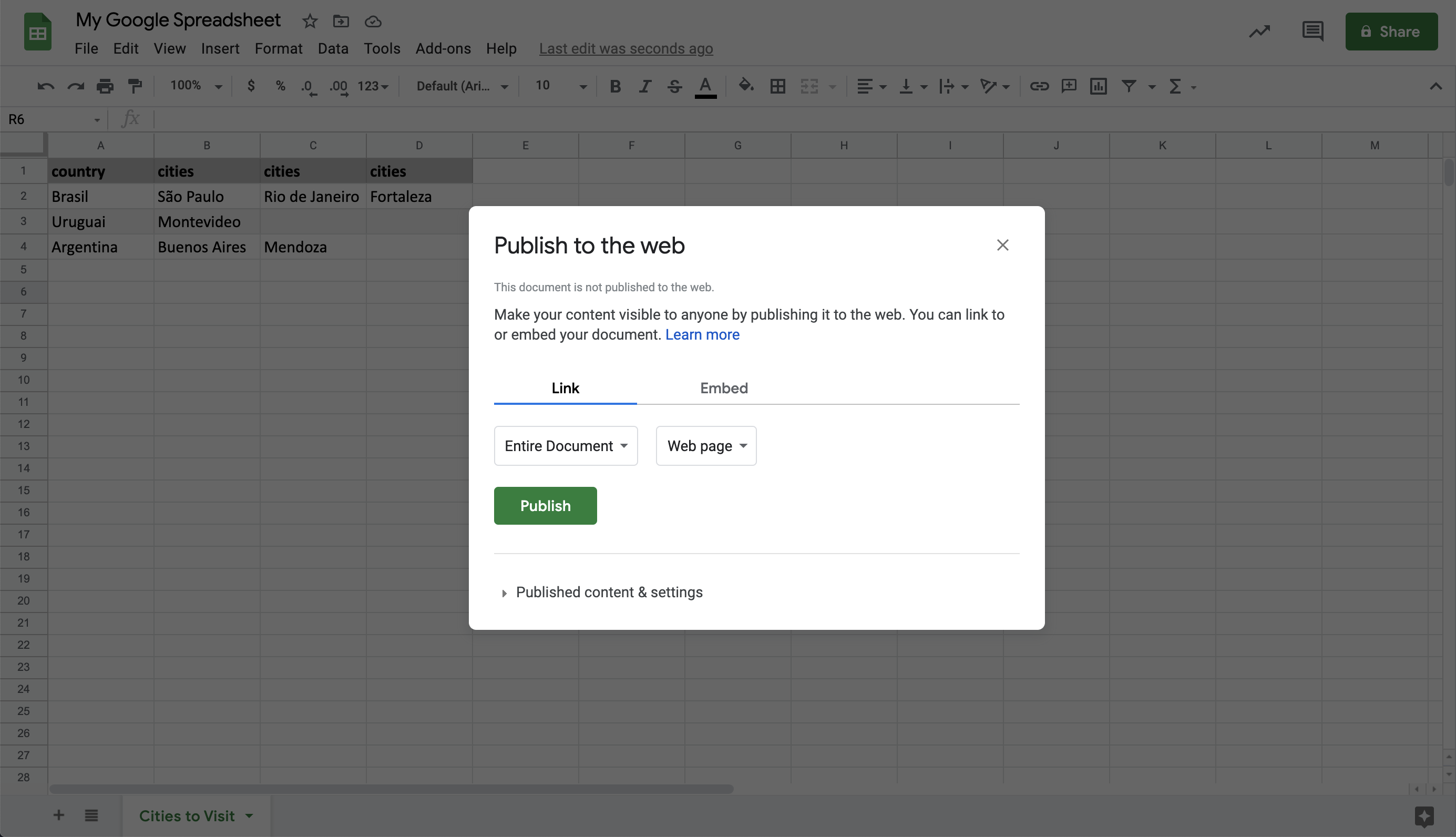
Task: Click the Publish button
Action: click(545, 505)
